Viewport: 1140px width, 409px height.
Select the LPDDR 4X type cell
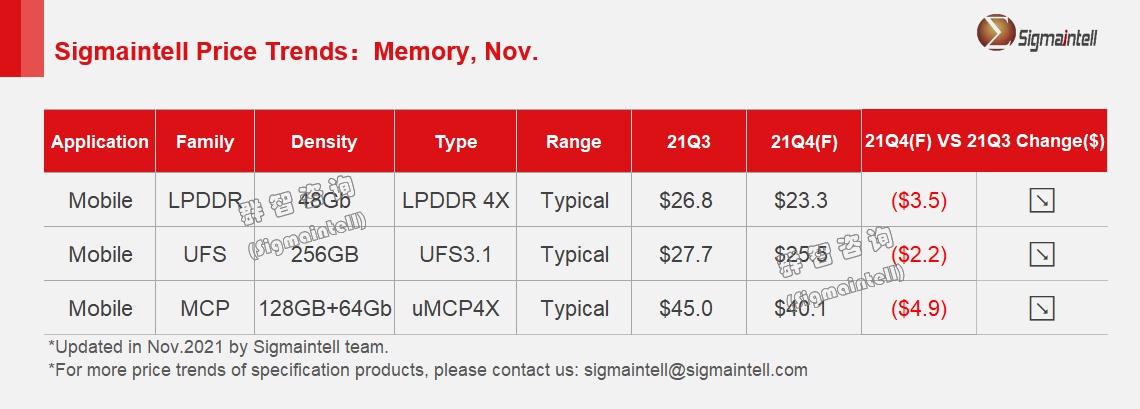pyautogui.click(x=456, y=201)
